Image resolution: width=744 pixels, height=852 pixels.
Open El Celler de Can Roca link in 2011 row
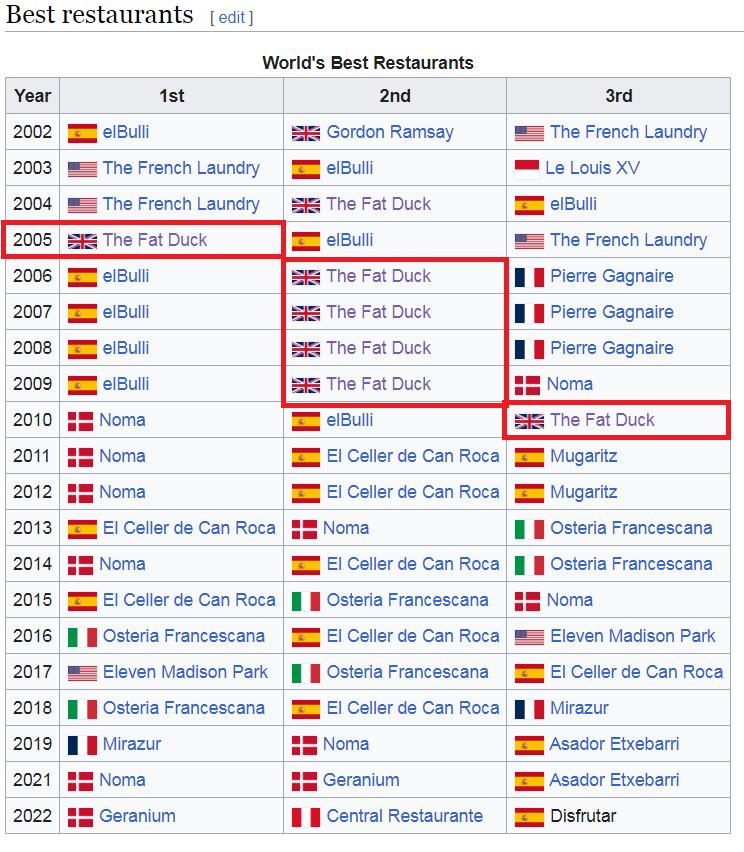(x=412, y=456)
